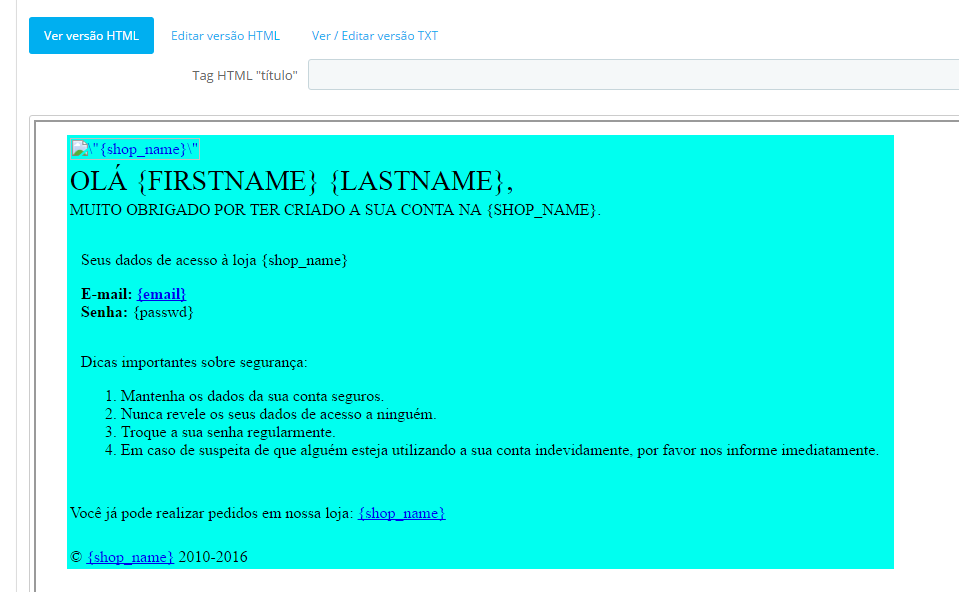Click the "Senha:" {passwd} line

(137, 312)
